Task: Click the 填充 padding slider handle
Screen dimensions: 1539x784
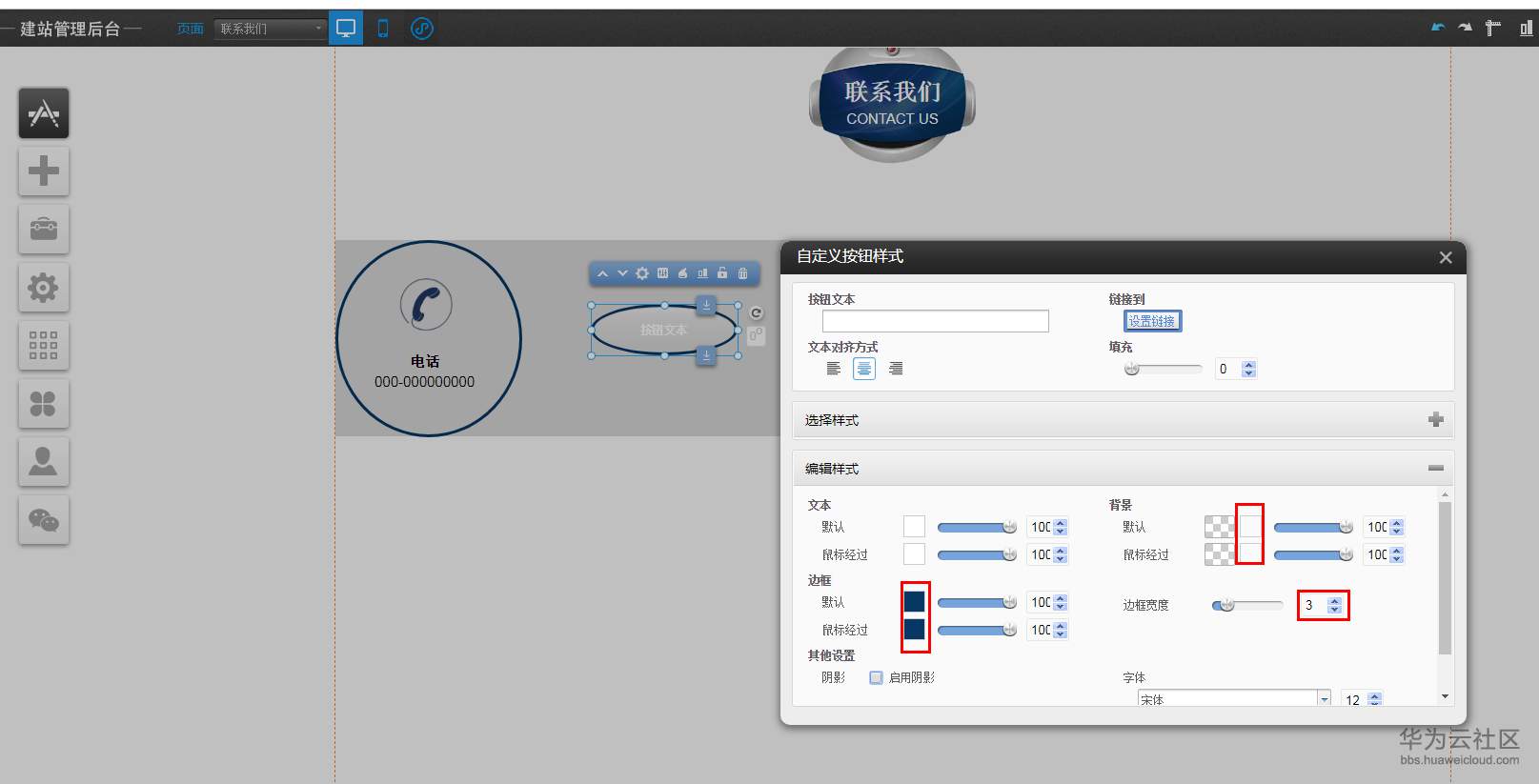Action: pos(1132,369)
